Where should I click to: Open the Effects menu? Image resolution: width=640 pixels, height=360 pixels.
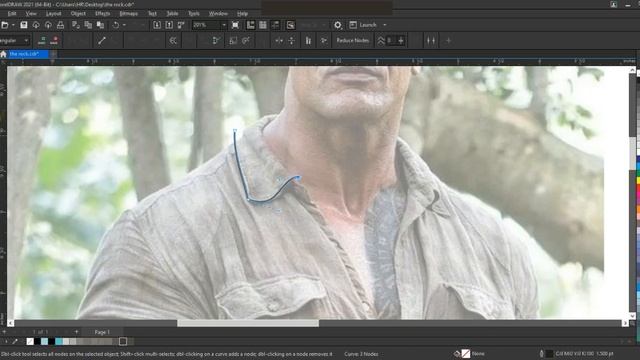(102, 13)
